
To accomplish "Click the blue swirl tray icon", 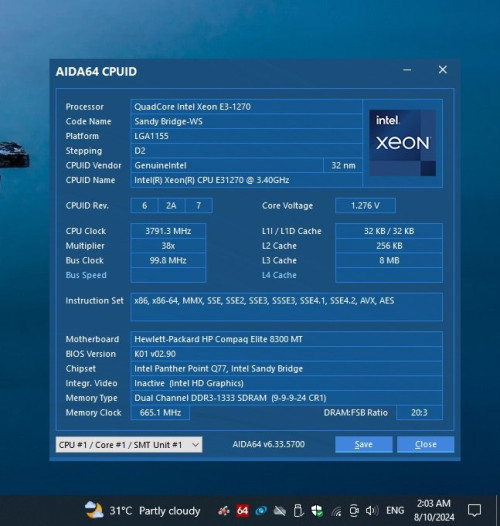I will pyautogui.click(x=261, y=511).
